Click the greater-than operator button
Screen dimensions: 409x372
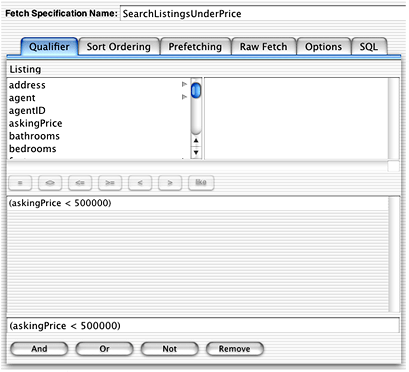(170, 183)
